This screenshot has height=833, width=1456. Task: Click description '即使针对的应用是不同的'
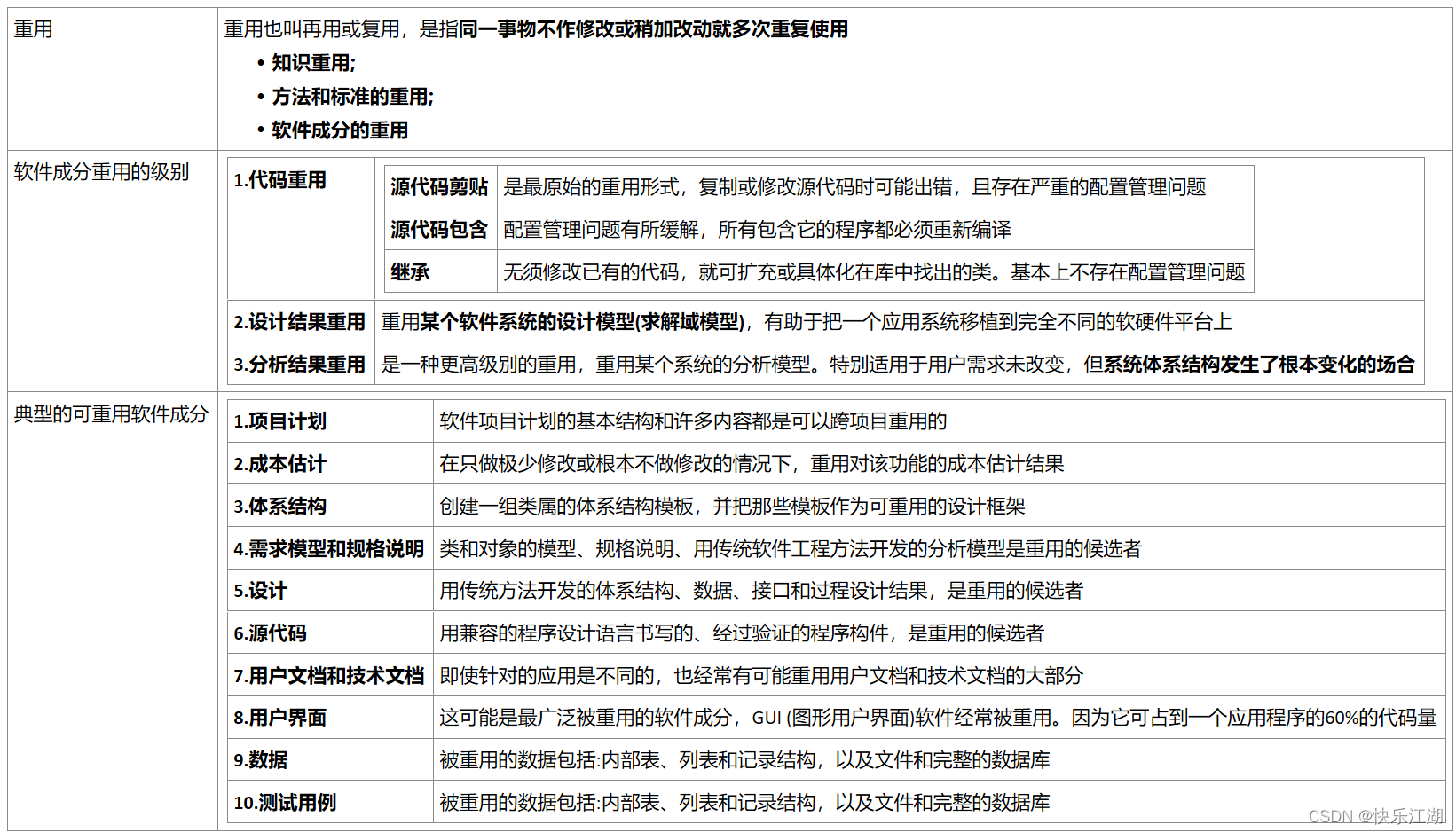pyautogui.click(x=761, y=676)
